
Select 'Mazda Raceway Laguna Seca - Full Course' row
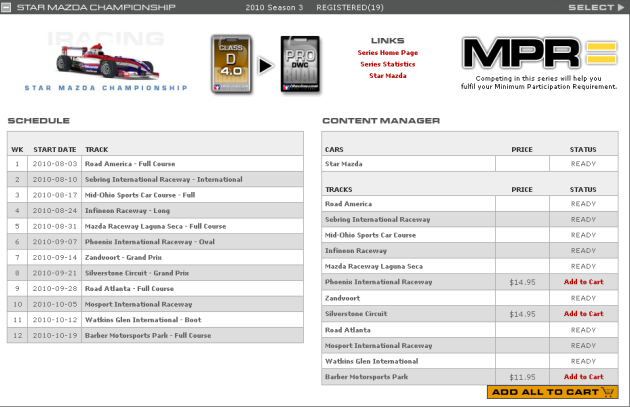(155, 226)
